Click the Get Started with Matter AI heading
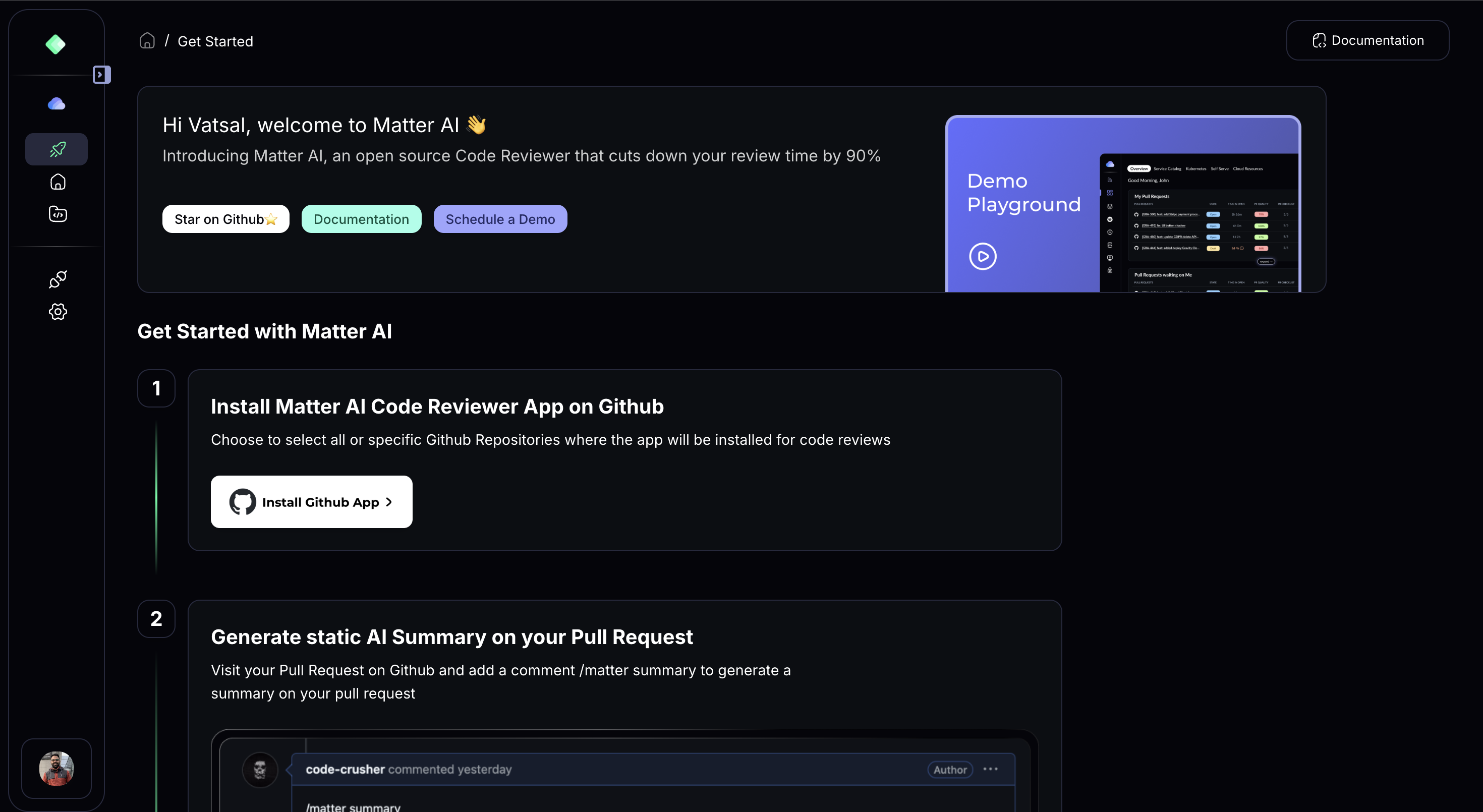The height and width of the screenshot is (812, 1483). click(x=264, y=331)
